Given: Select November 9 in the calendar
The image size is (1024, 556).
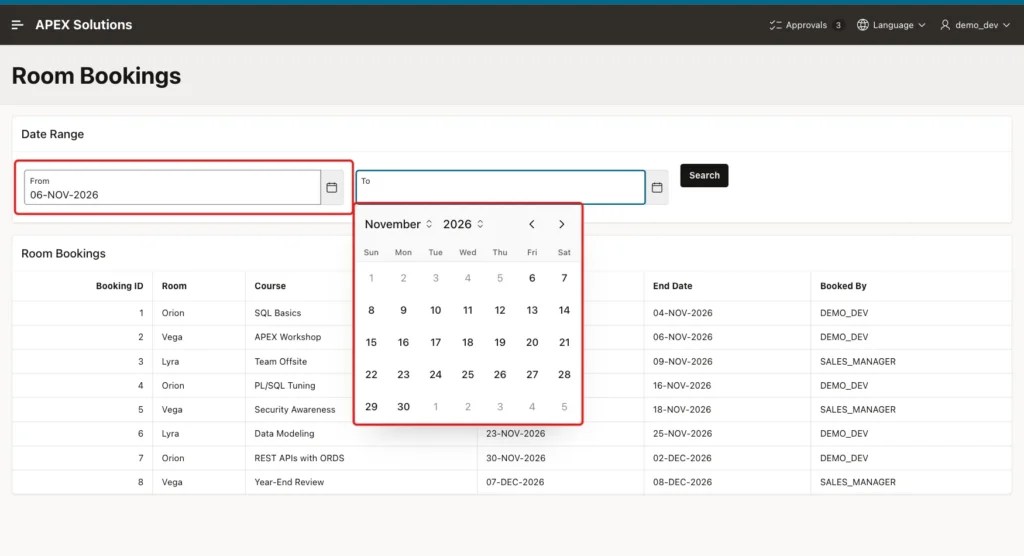Looking at the screenshot, I should [x=404, y=310].
